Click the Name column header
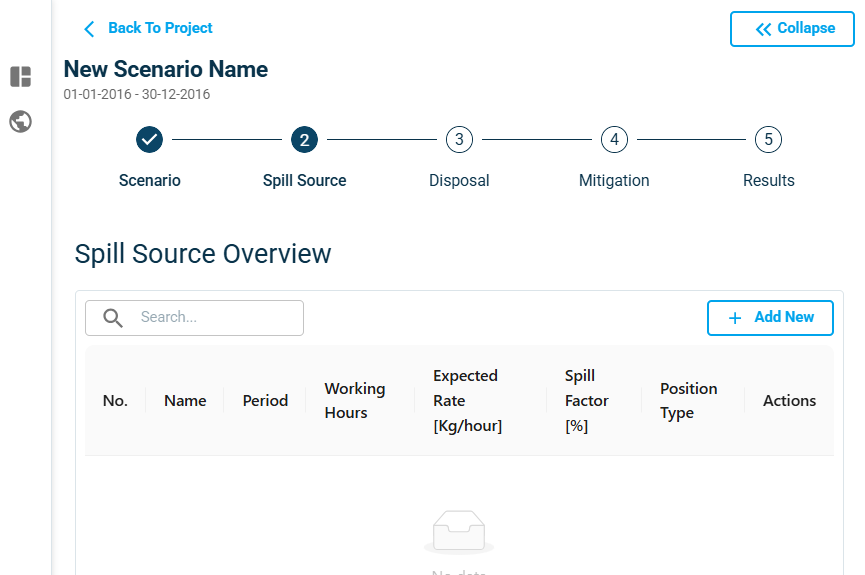The image size is (865, 575). pyautogui.click(x=185, y=401)
